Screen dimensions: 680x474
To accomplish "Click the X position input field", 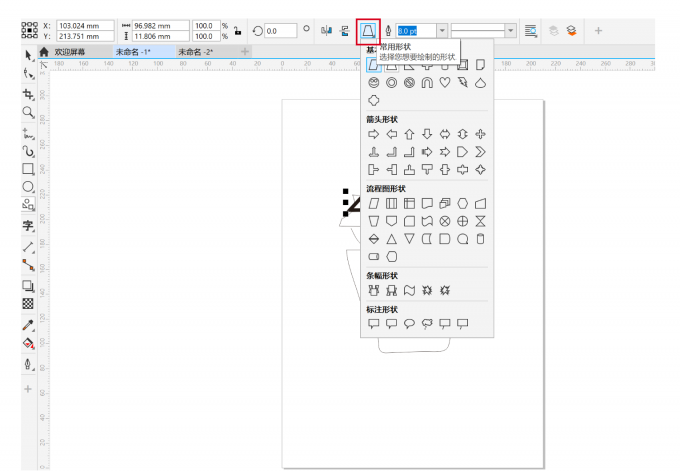I will [x=84, y=25].
